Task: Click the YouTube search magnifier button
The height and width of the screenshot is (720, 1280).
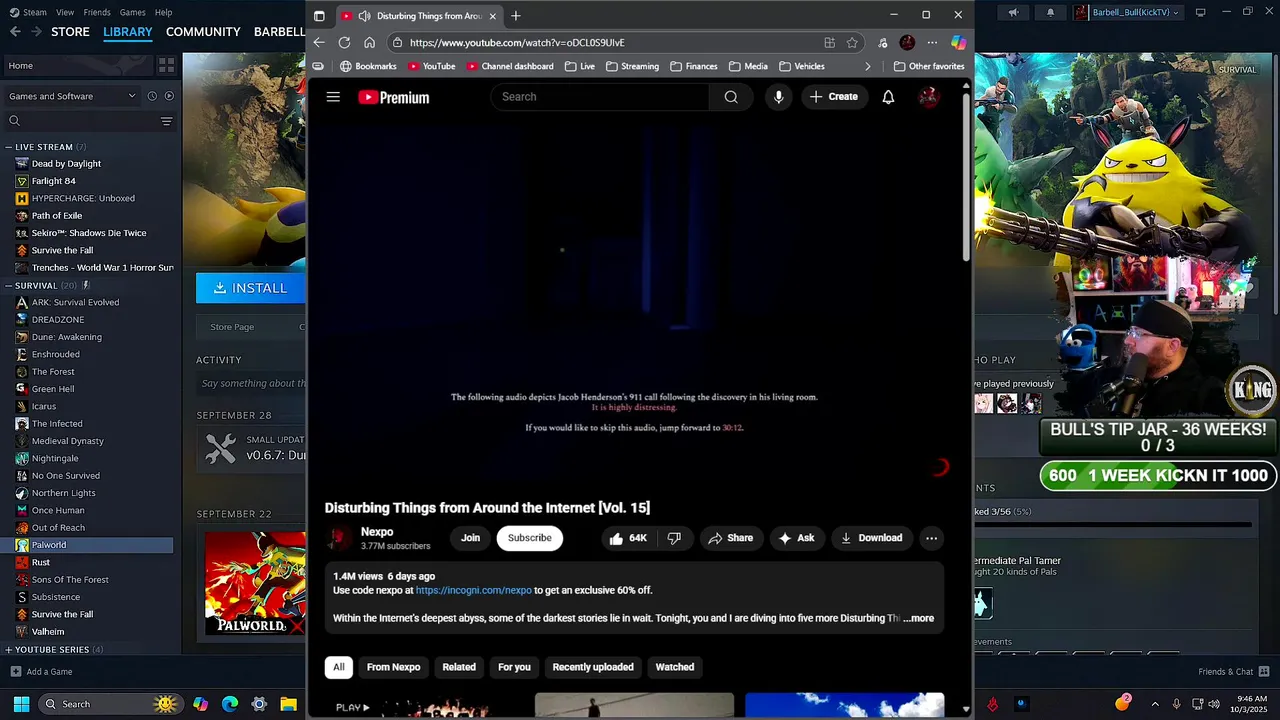Action: pyautogui.click(x=731, y=97)
